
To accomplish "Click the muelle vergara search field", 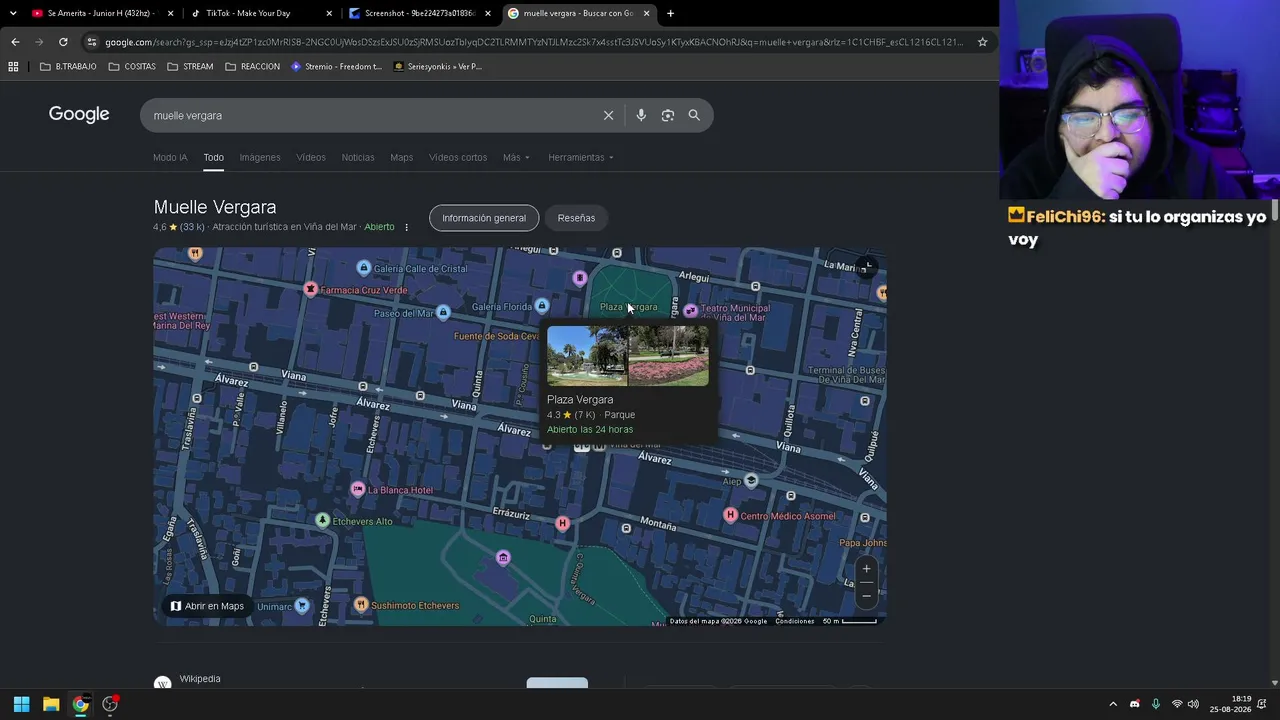I will point(375,115).
